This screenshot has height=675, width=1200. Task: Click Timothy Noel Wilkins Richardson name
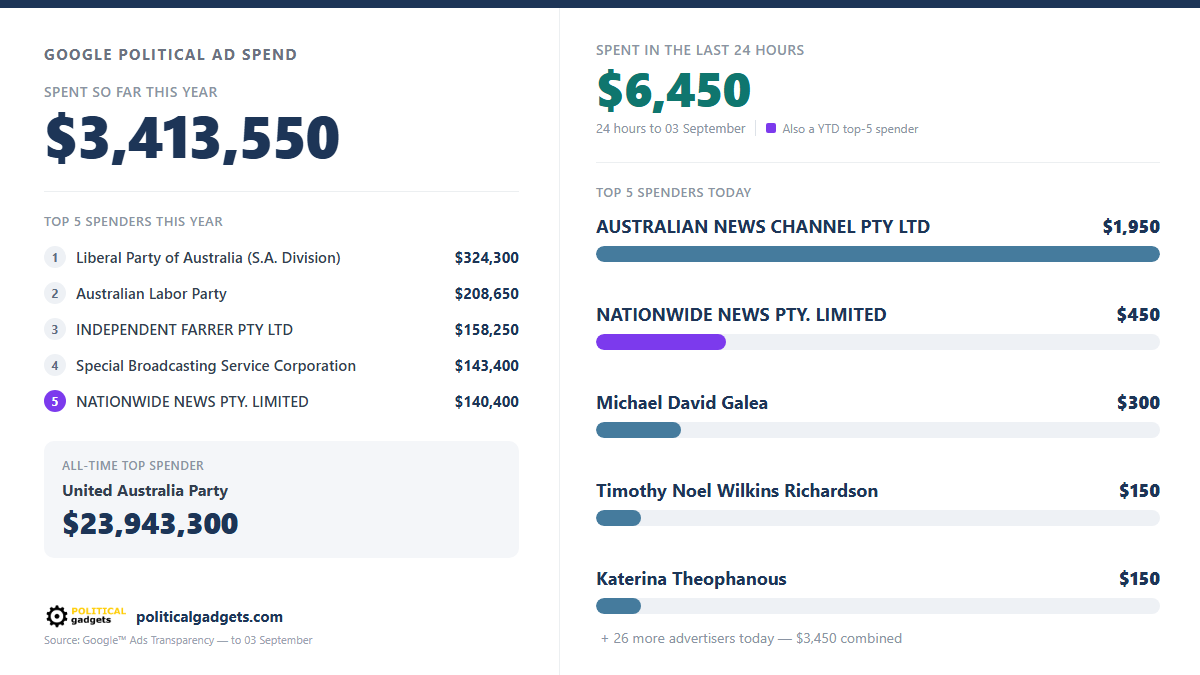coord(737,491)
